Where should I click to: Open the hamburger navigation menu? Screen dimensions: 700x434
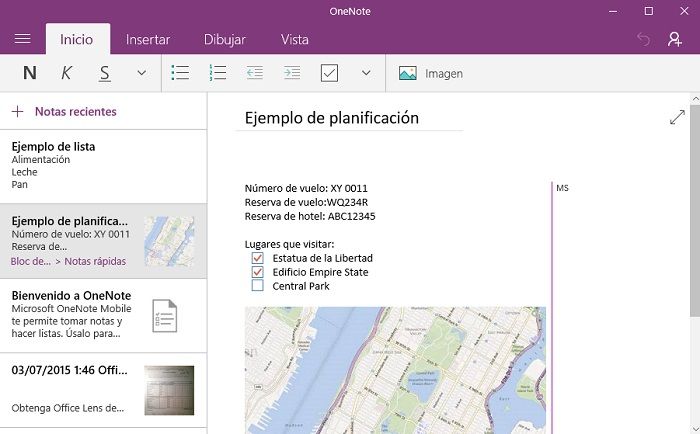click(22, 39)
